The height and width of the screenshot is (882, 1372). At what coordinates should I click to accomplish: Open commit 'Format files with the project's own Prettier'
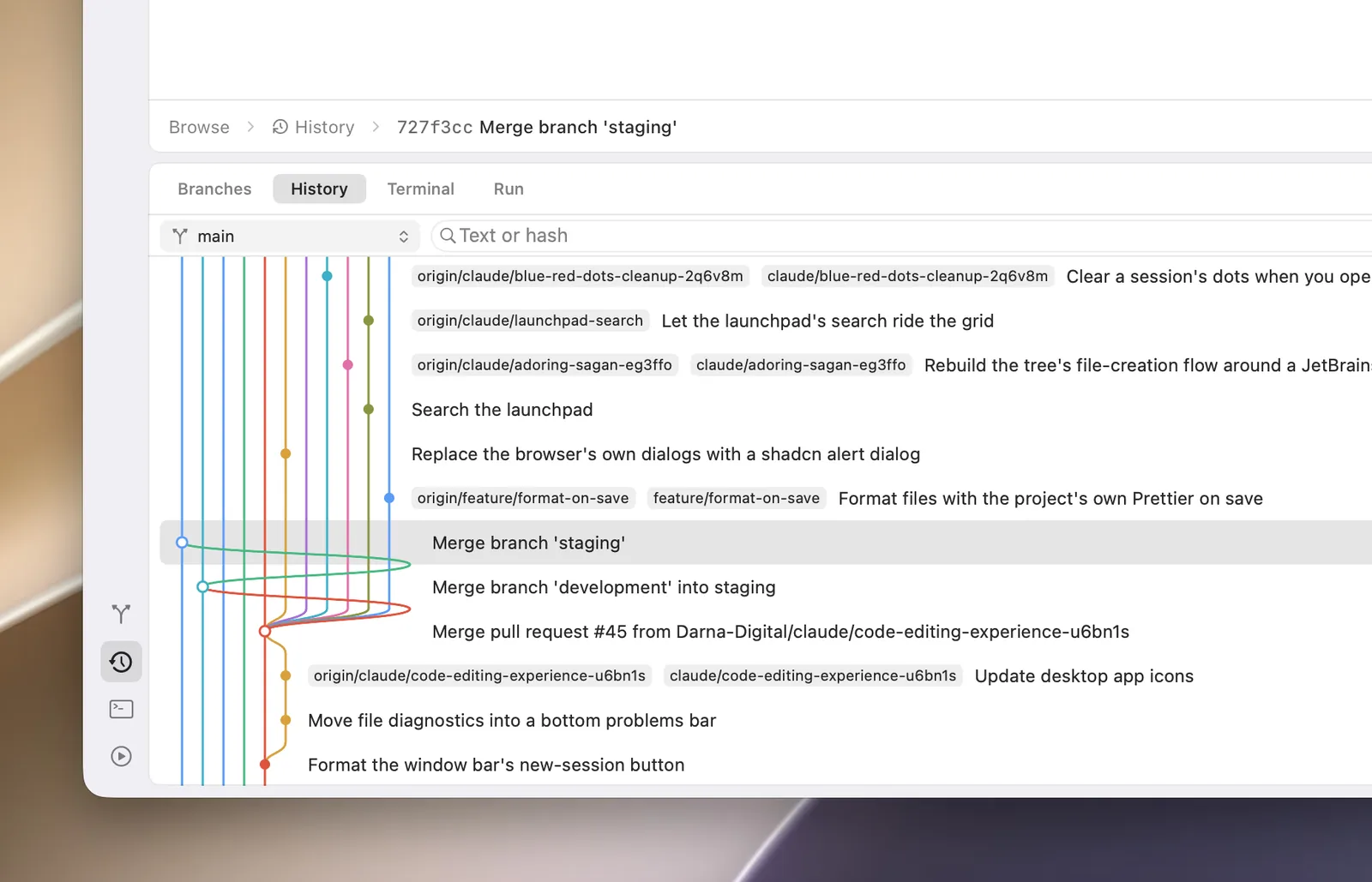coord(1050,499)
